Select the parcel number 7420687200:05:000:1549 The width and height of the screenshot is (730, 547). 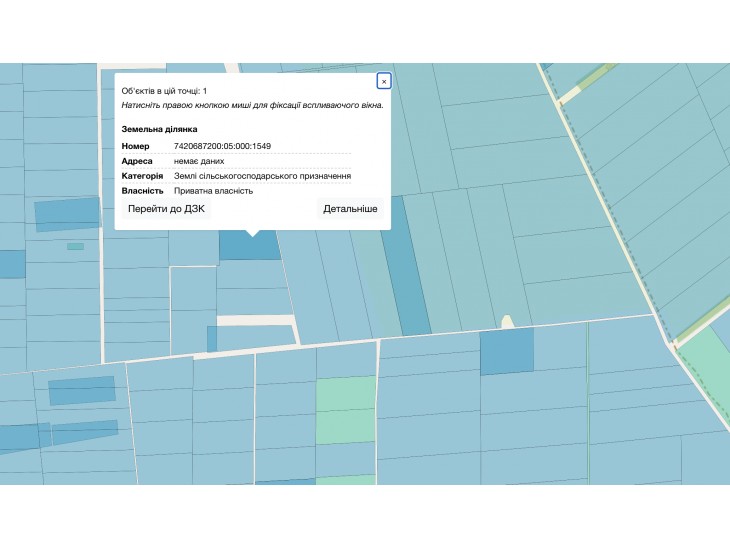tap(222, 146)
